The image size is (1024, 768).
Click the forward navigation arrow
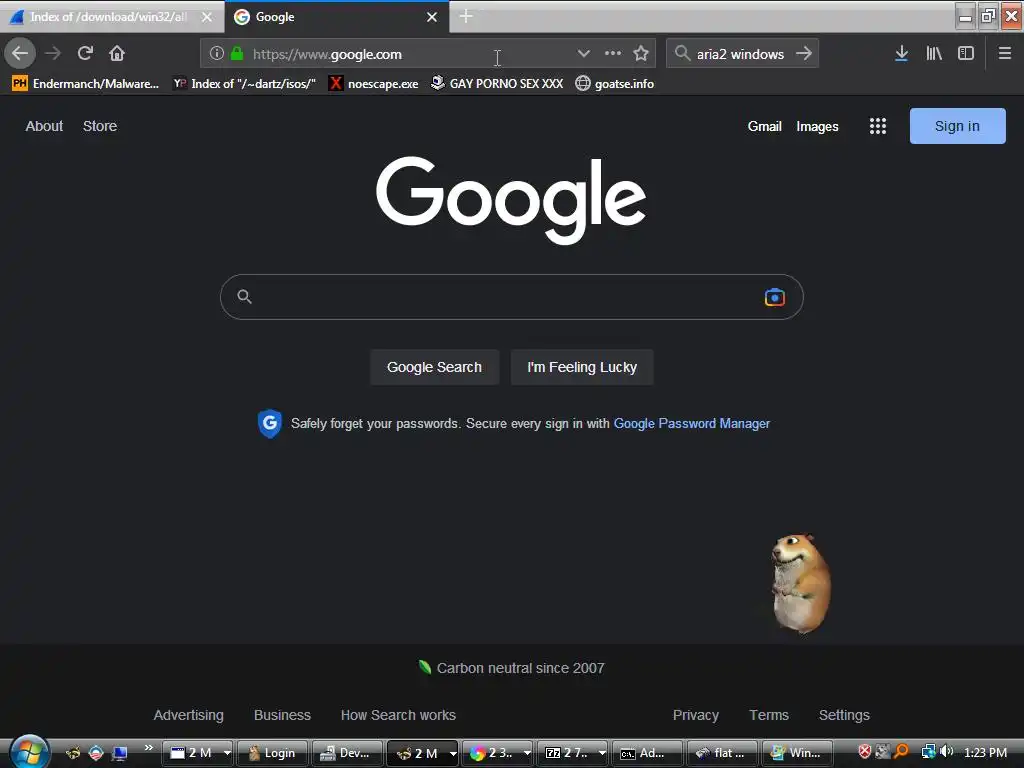tap(53, 53)
